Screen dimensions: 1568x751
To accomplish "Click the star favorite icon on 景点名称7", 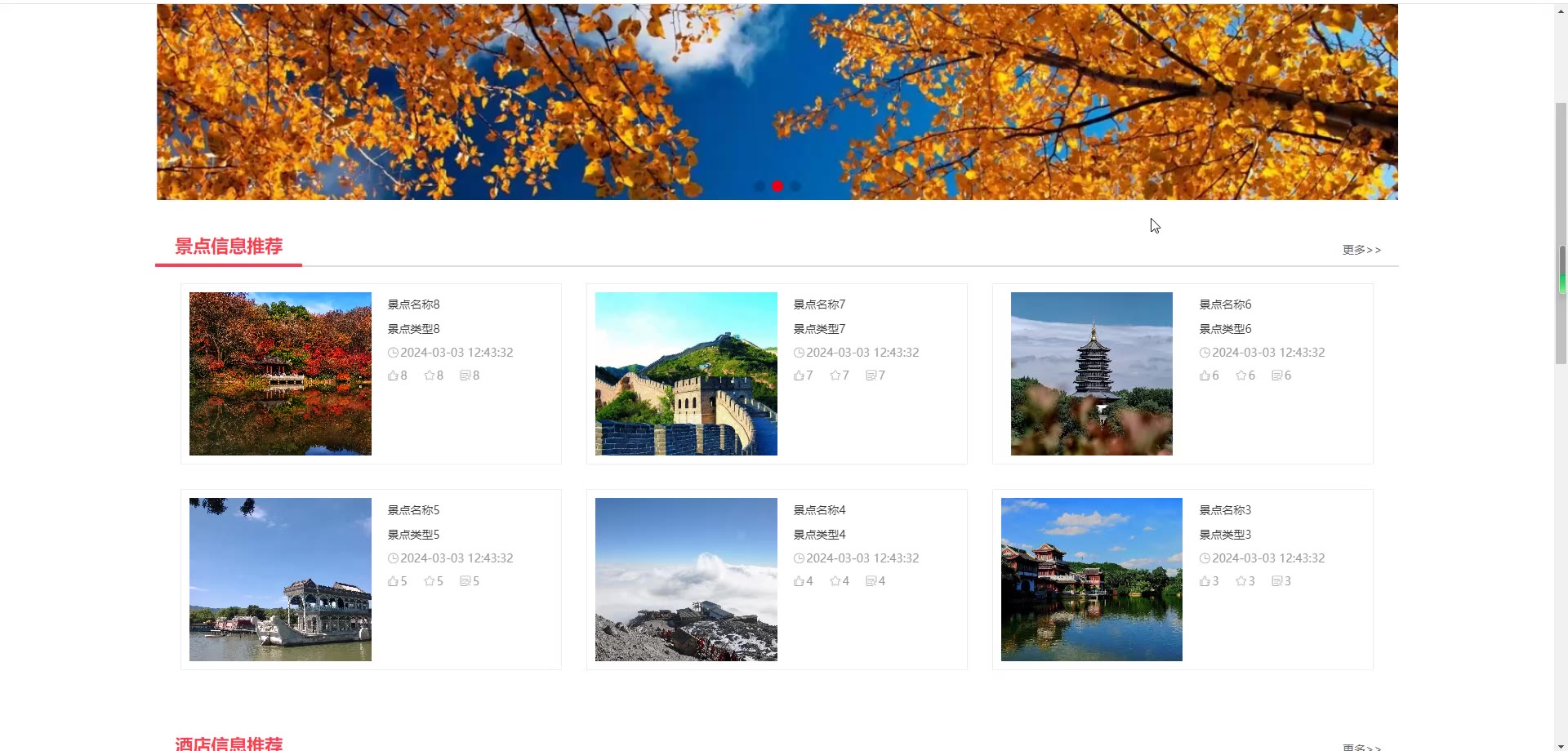I will click(x=835, y=375).
